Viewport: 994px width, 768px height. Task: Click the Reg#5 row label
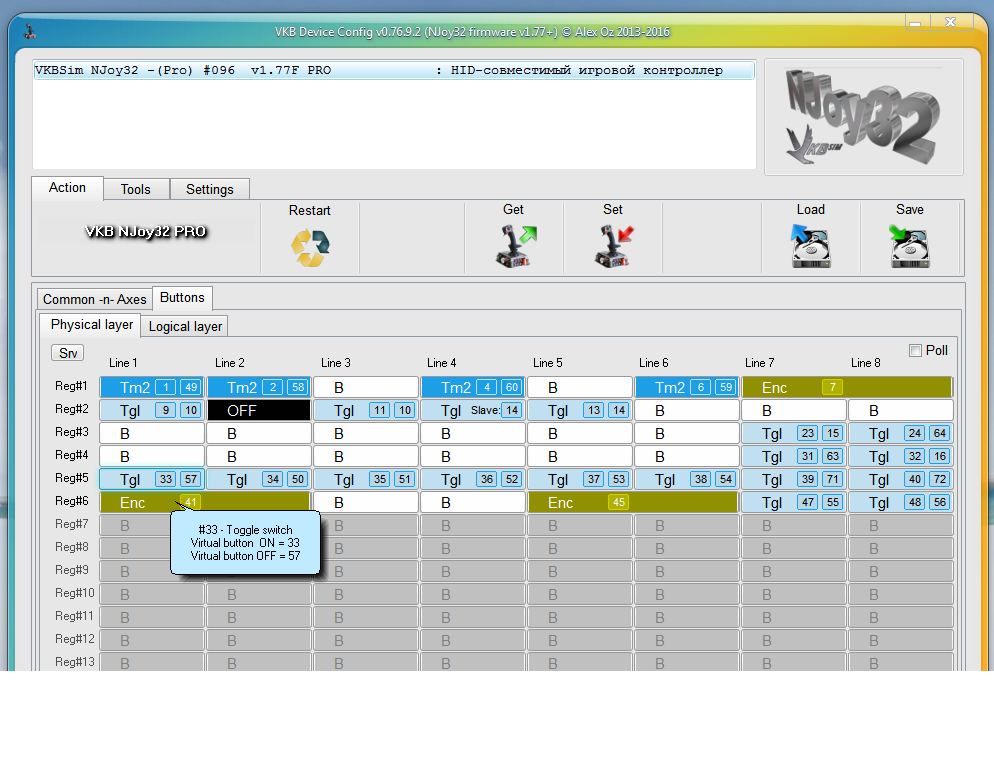coord(72,478)
